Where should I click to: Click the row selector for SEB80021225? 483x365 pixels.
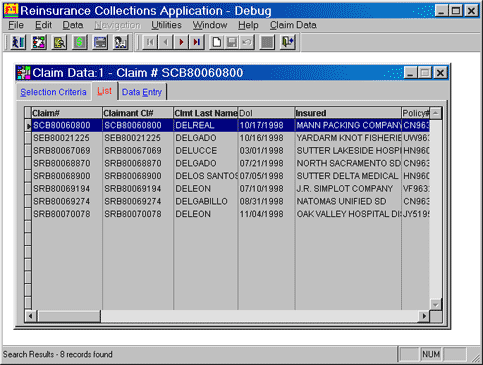(28, 138)
